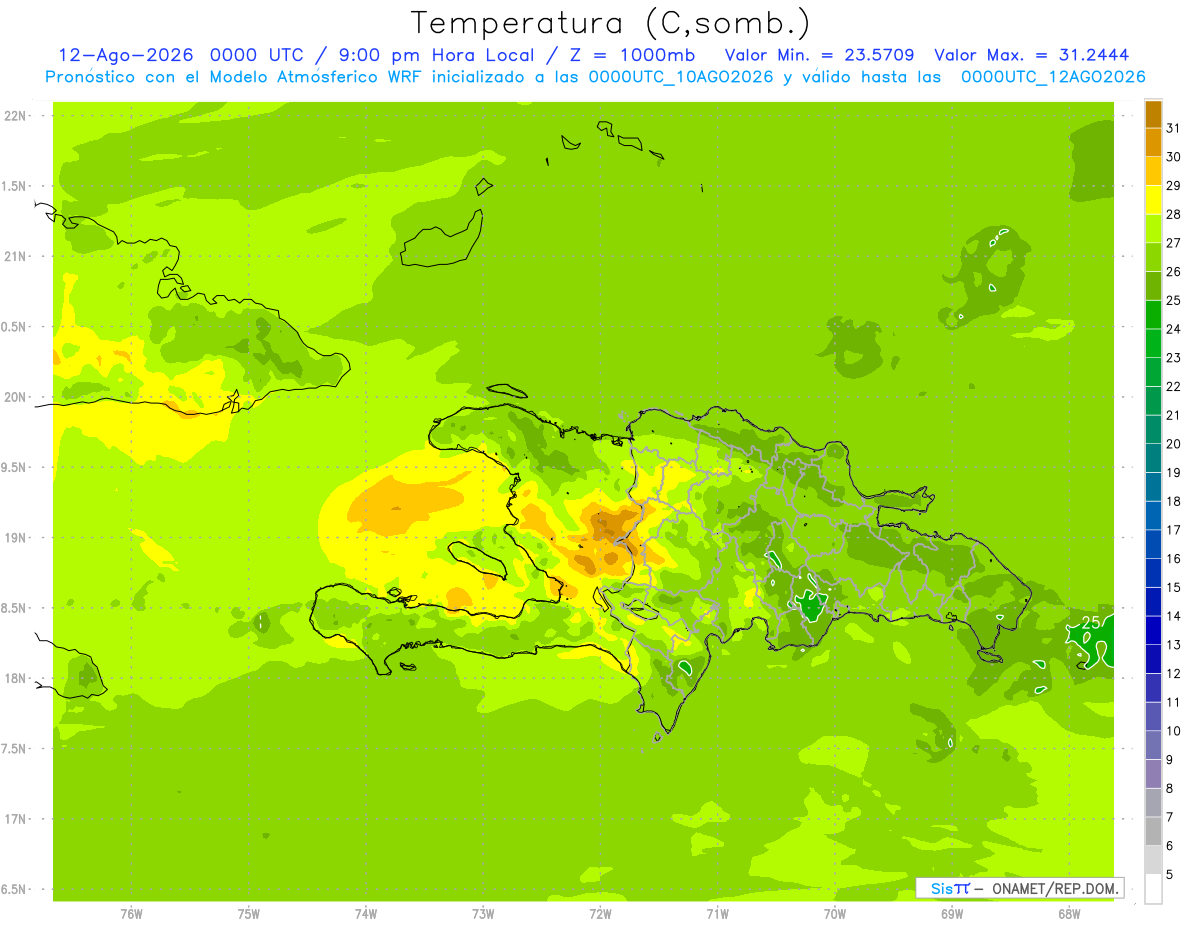Click legend scale value 23
The width and height of the screenshot is (1200, 927).
click(x=1174, y=357)
